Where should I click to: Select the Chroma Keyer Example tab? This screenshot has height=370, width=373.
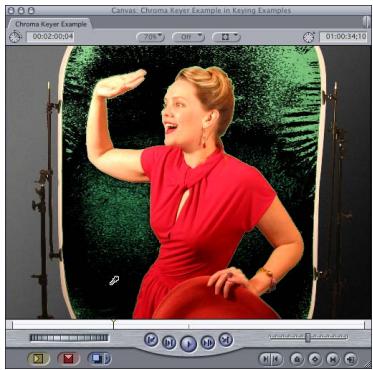tap(51, 24)
